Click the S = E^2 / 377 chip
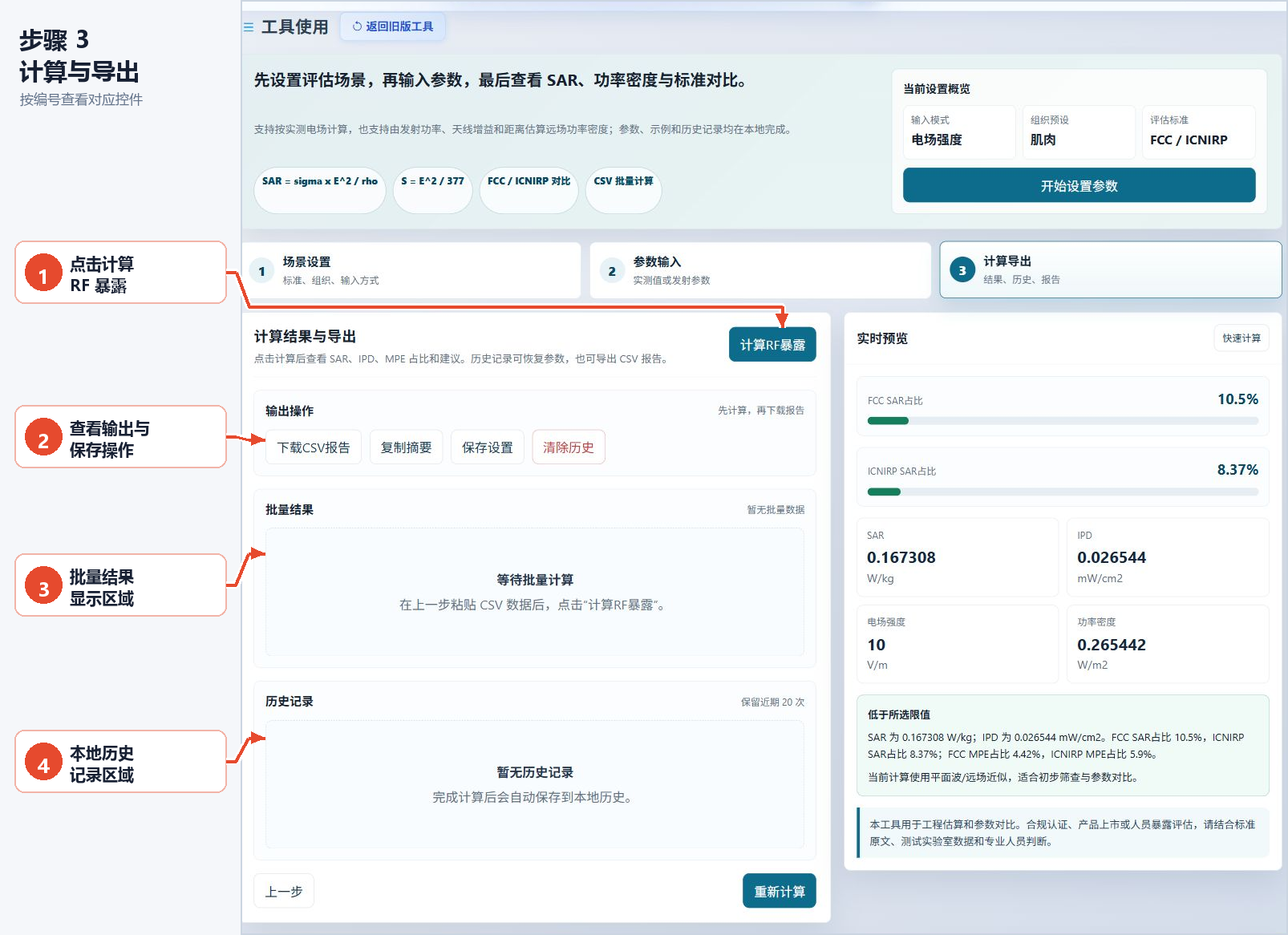The image size is (1288, 935). click(x=432, y=190)
